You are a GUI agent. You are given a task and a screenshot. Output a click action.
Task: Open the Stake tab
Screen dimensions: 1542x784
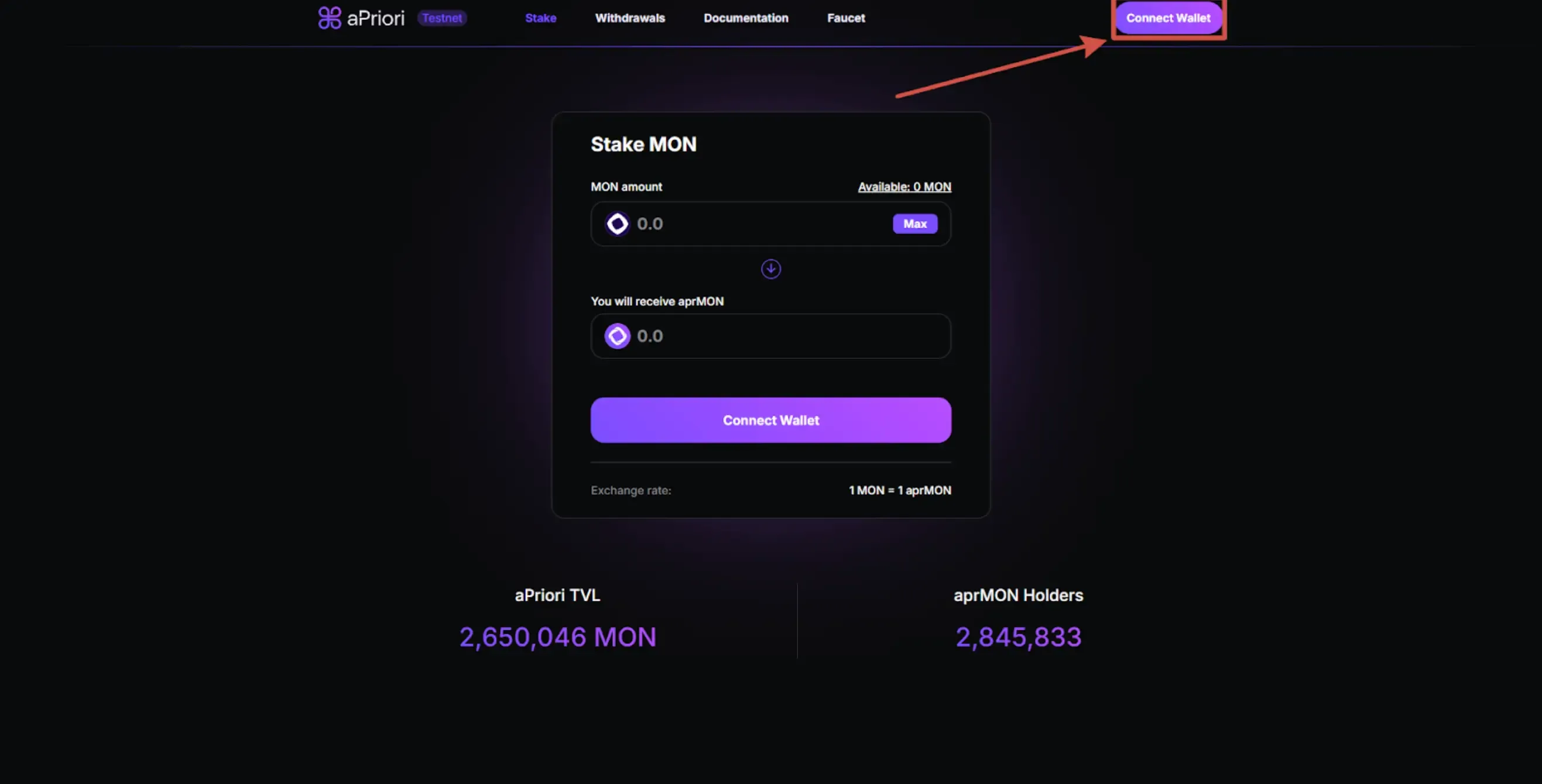(540, 18)
